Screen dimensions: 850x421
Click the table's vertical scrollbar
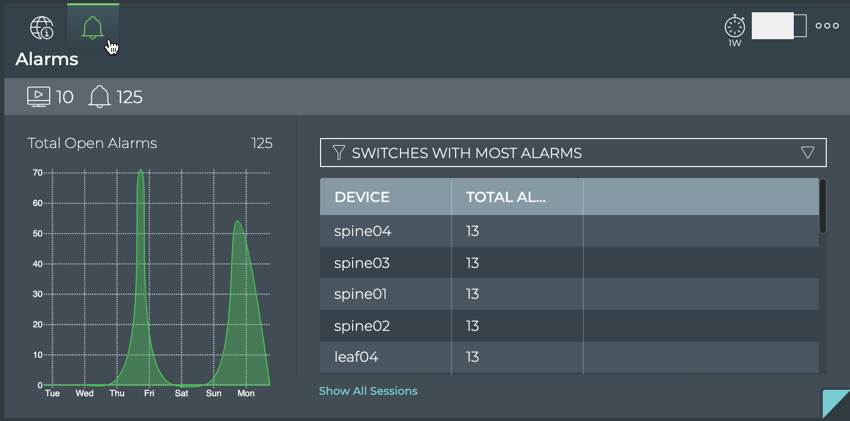(823, 207)
